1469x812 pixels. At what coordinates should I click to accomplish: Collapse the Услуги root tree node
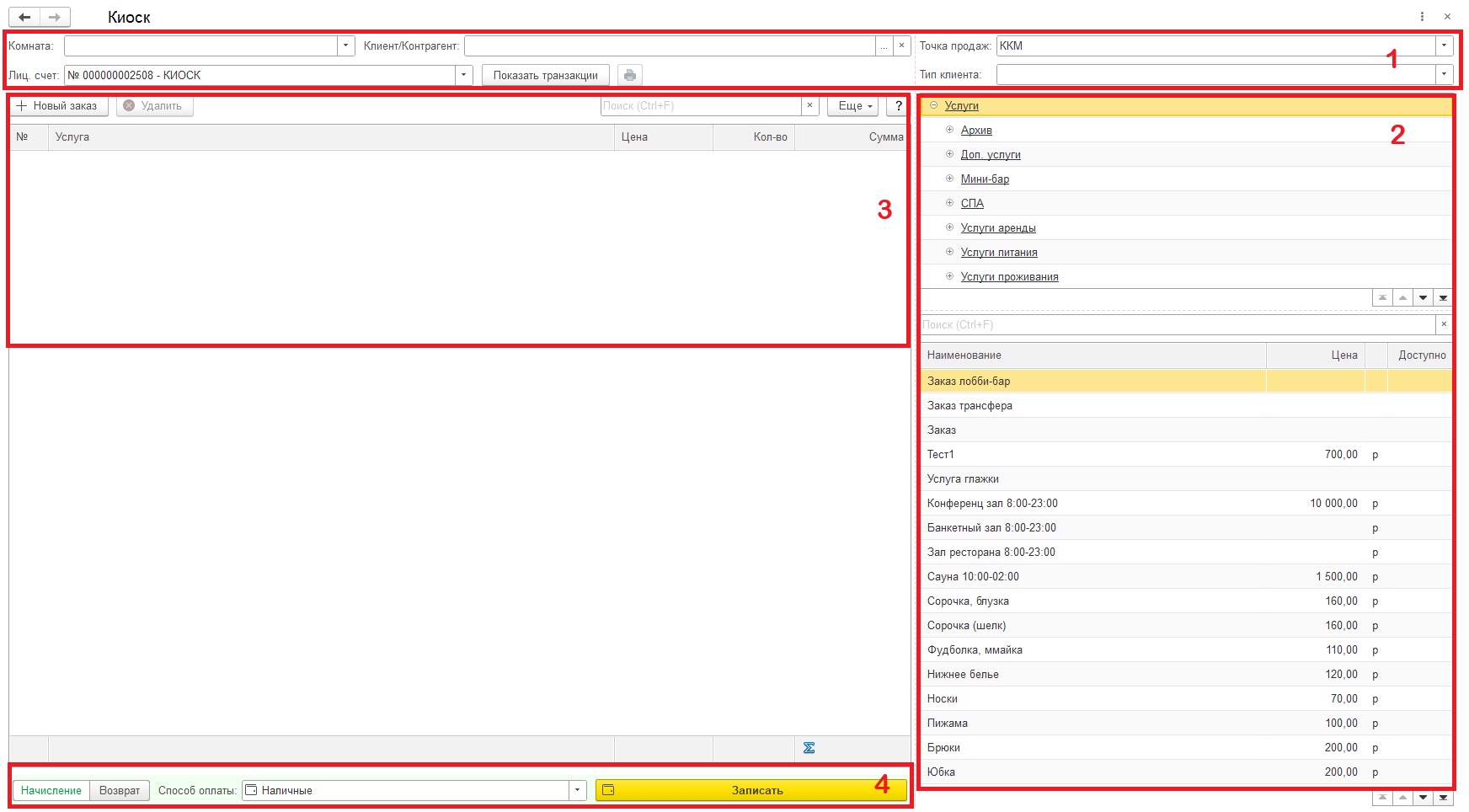pyautogui.click(x=933, y=105)
